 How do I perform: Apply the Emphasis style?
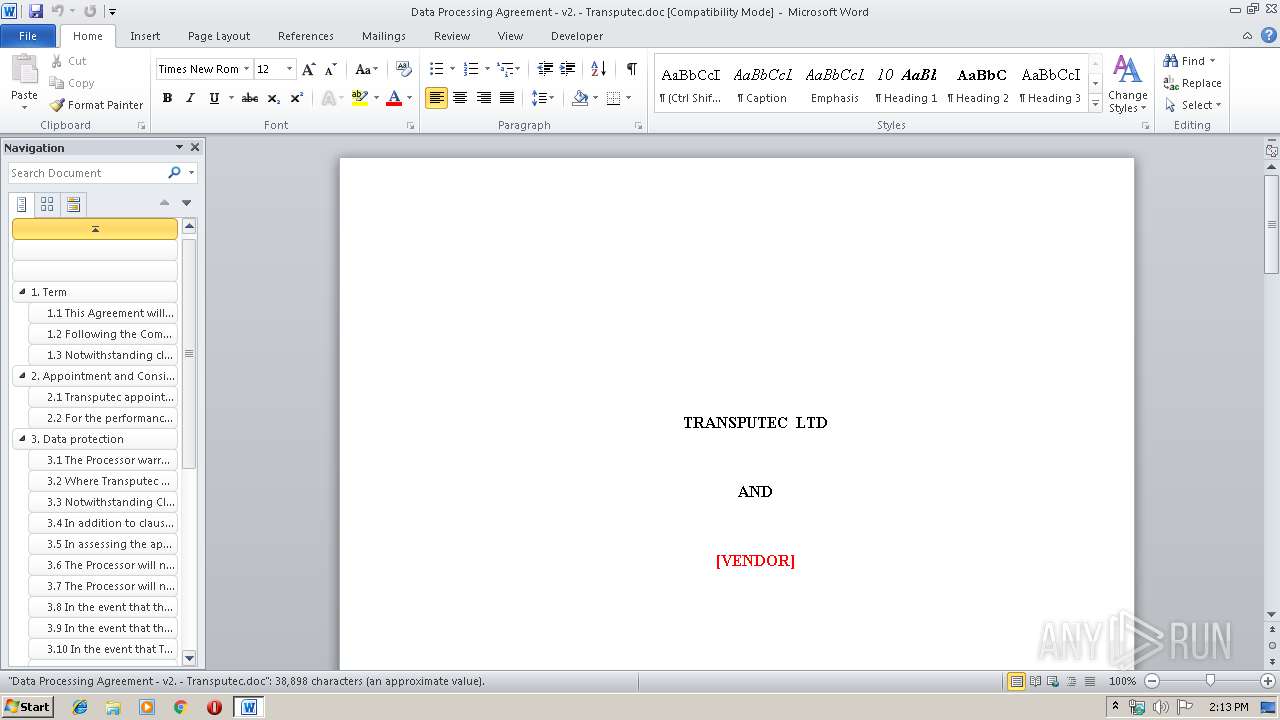click(835, 85)
